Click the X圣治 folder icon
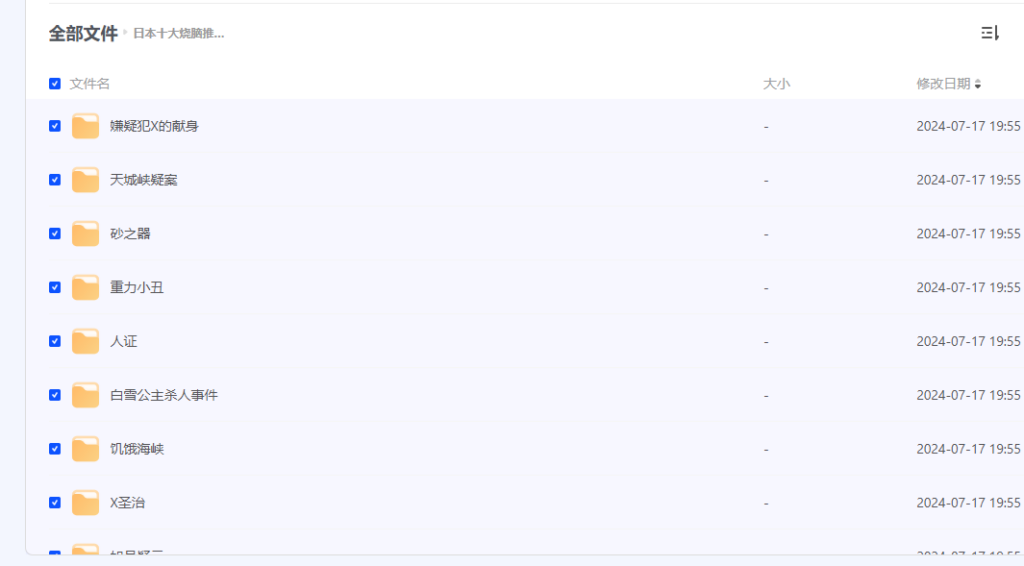This screenshot has height=566, width=1024. tap(85, 503)
